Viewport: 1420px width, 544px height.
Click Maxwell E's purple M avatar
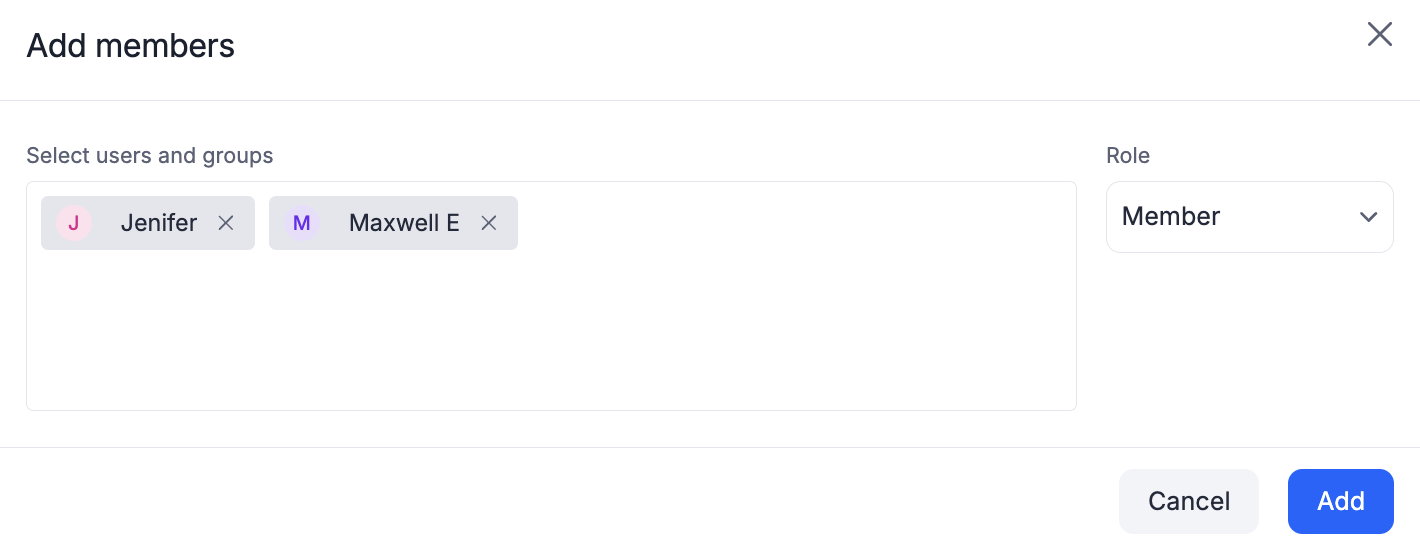point(301,223)
